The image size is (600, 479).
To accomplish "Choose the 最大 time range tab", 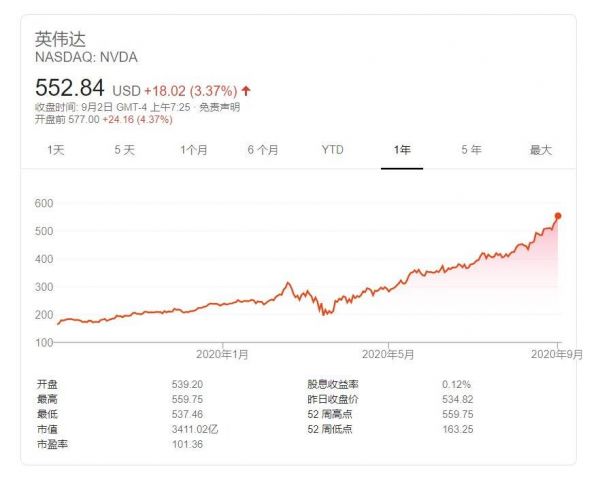I will pyautogui.click(x=540, y=150).
